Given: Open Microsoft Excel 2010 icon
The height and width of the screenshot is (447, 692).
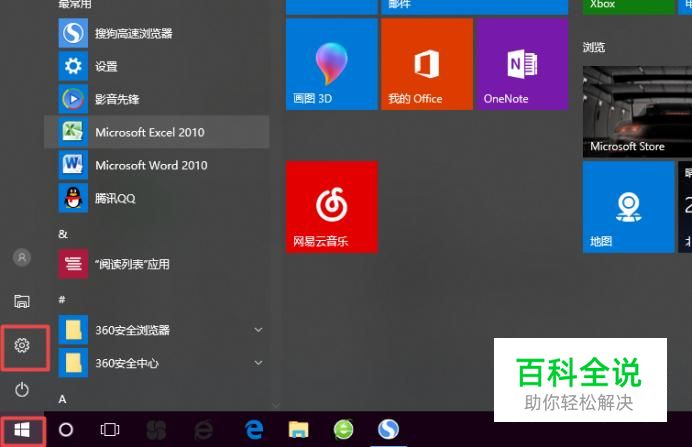Looking at the screenshot, I should [x=73, y=132].
